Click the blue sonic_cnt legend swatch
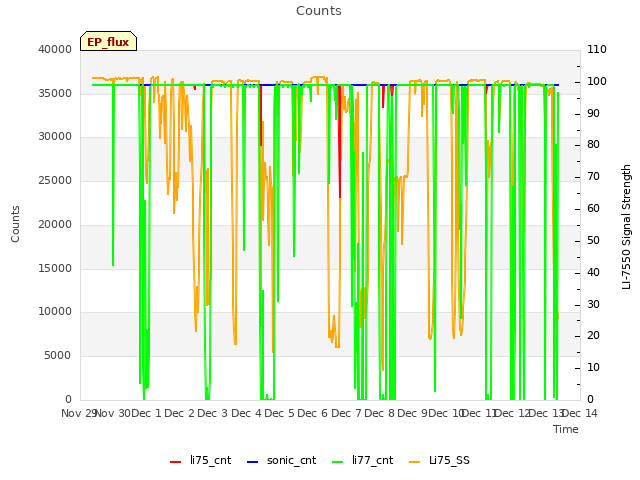Viewport: 640px width, 480px height. pyautogui.click(x=253, y=462)
